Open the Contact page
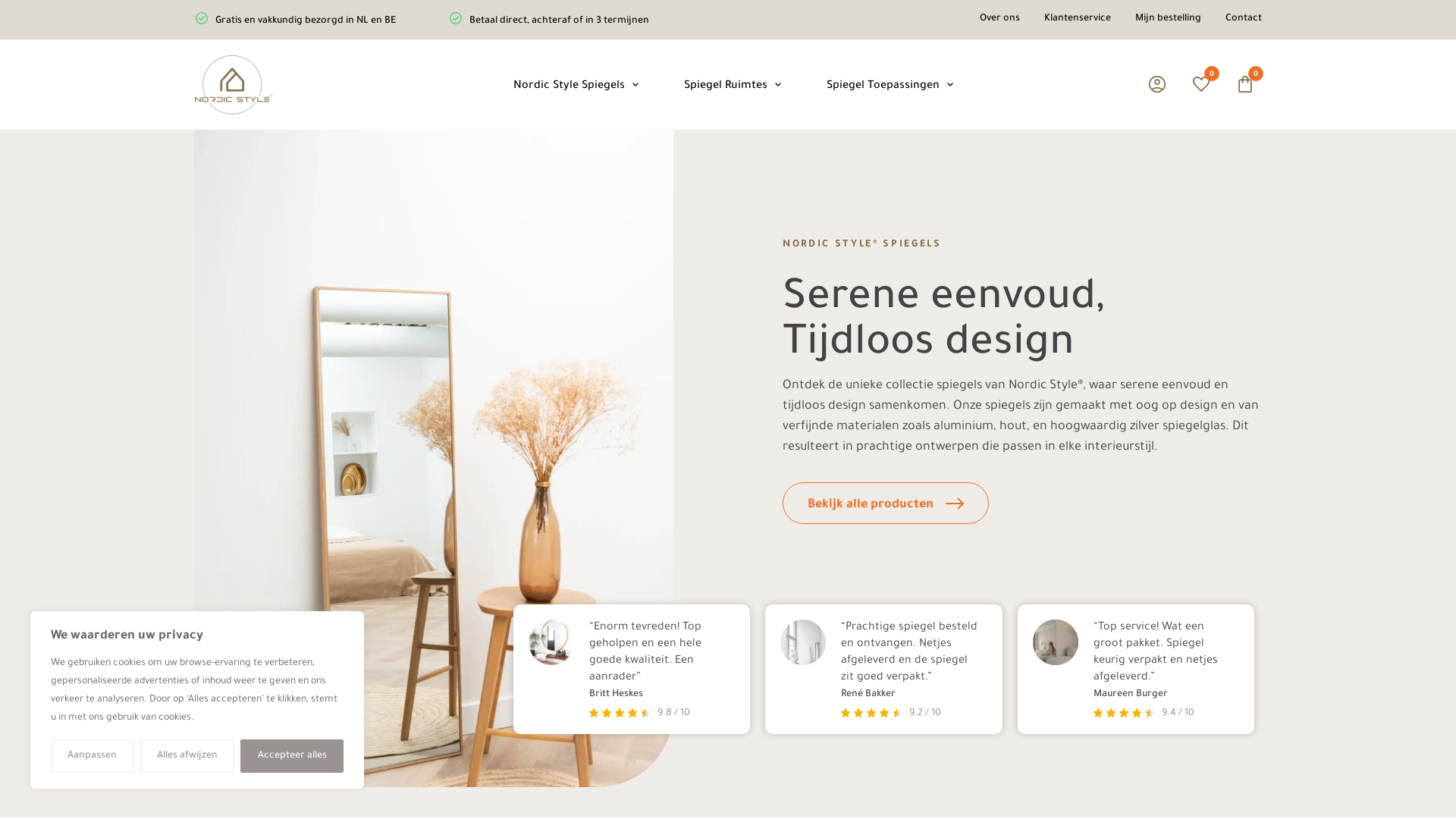1456x819 pixels. tap(1244, 18)
